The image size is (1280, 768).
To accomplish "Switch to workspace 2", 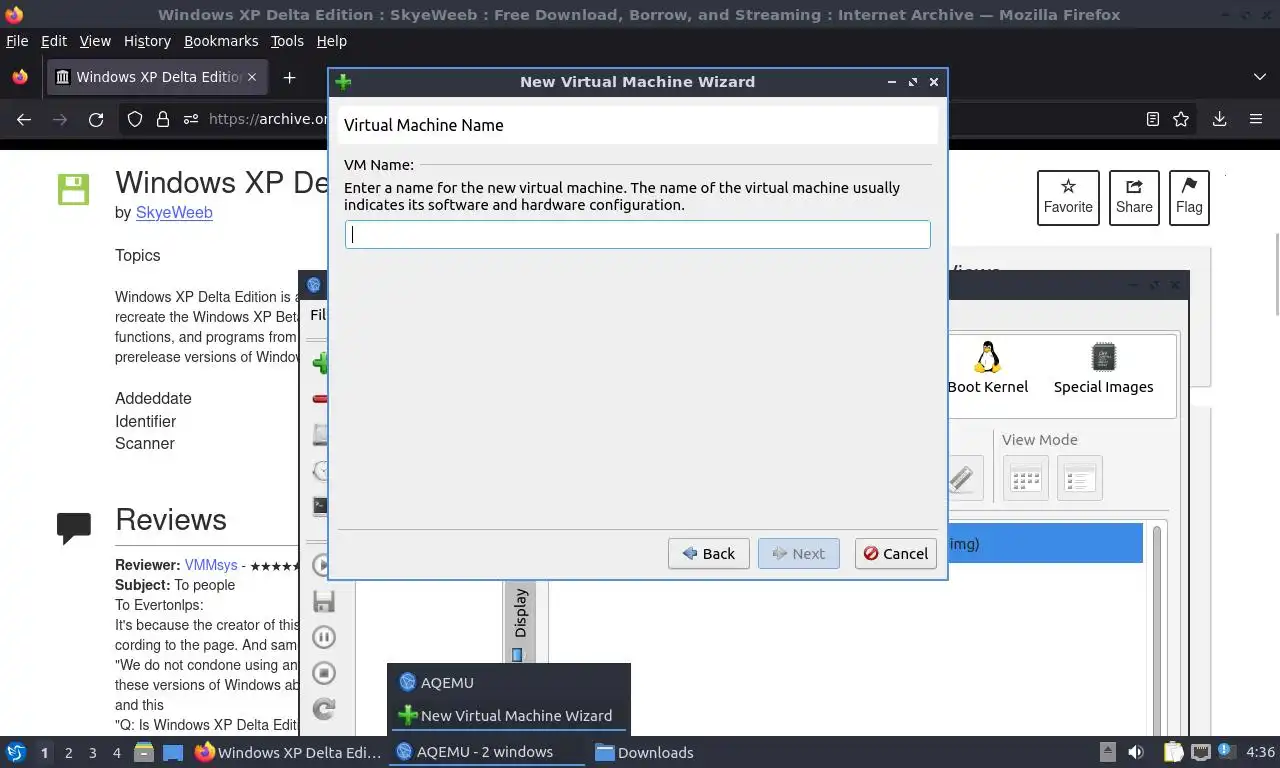I will [x=68, y=753].
